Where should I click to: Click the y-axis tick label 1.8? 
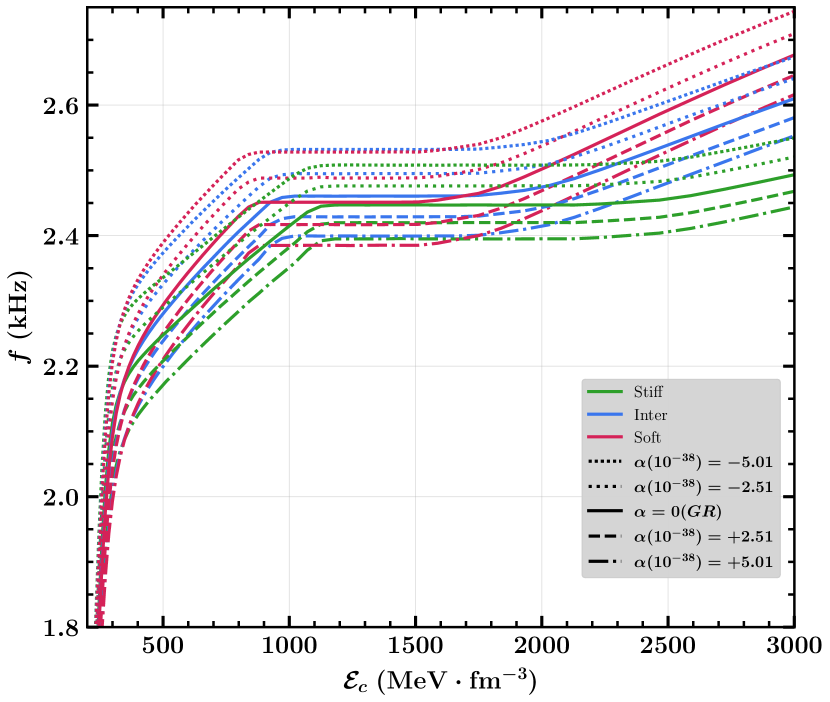60,627
